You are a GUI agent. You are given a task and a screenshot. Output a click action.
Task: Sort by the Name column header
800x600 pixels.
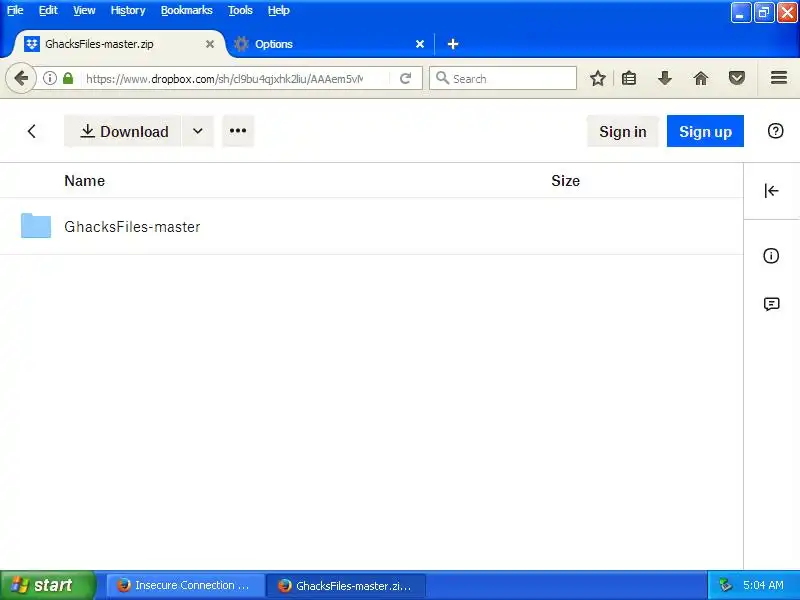(85, 181)
